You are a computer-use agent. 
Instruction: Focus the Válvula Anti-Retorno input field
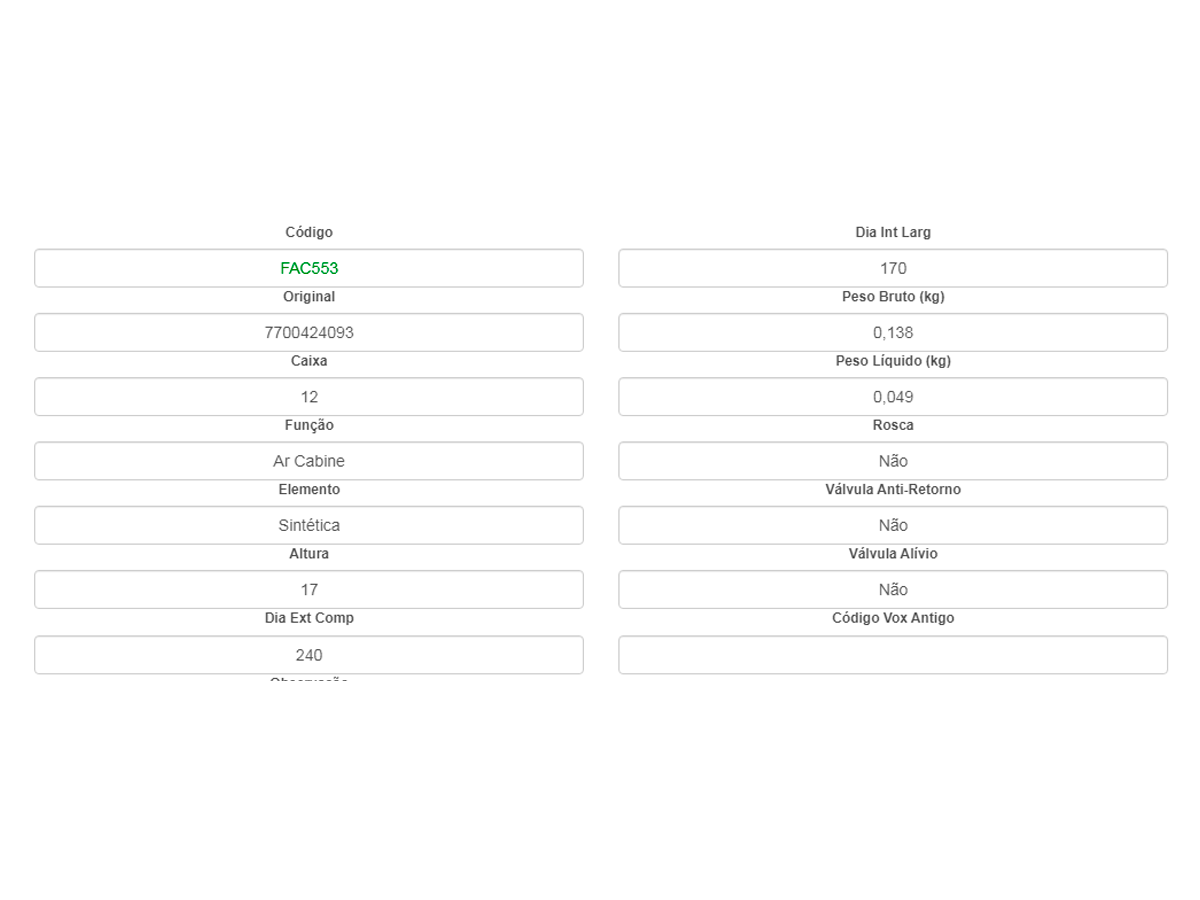[x=893, y=525]
